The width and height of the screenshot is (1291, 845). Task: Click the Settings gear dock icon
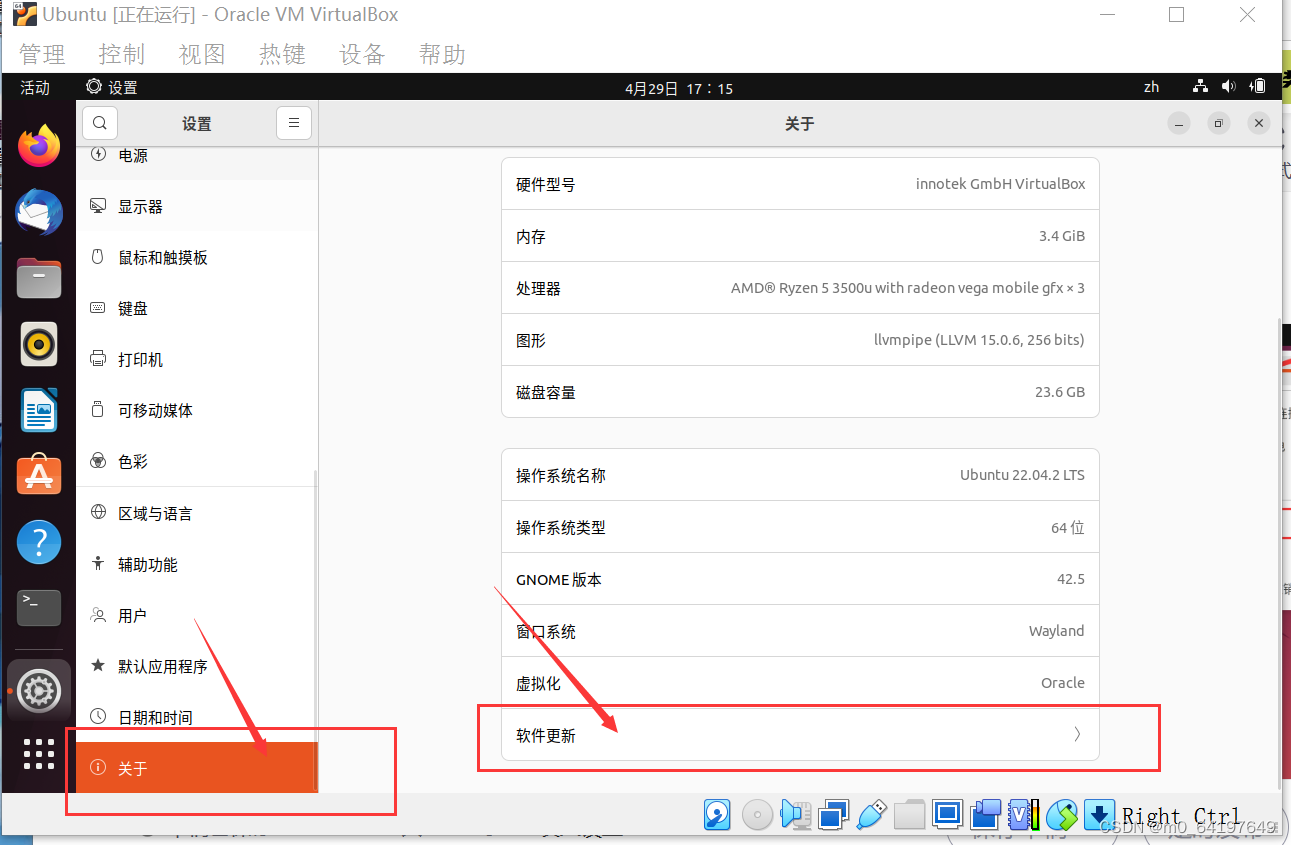[39, 691]
